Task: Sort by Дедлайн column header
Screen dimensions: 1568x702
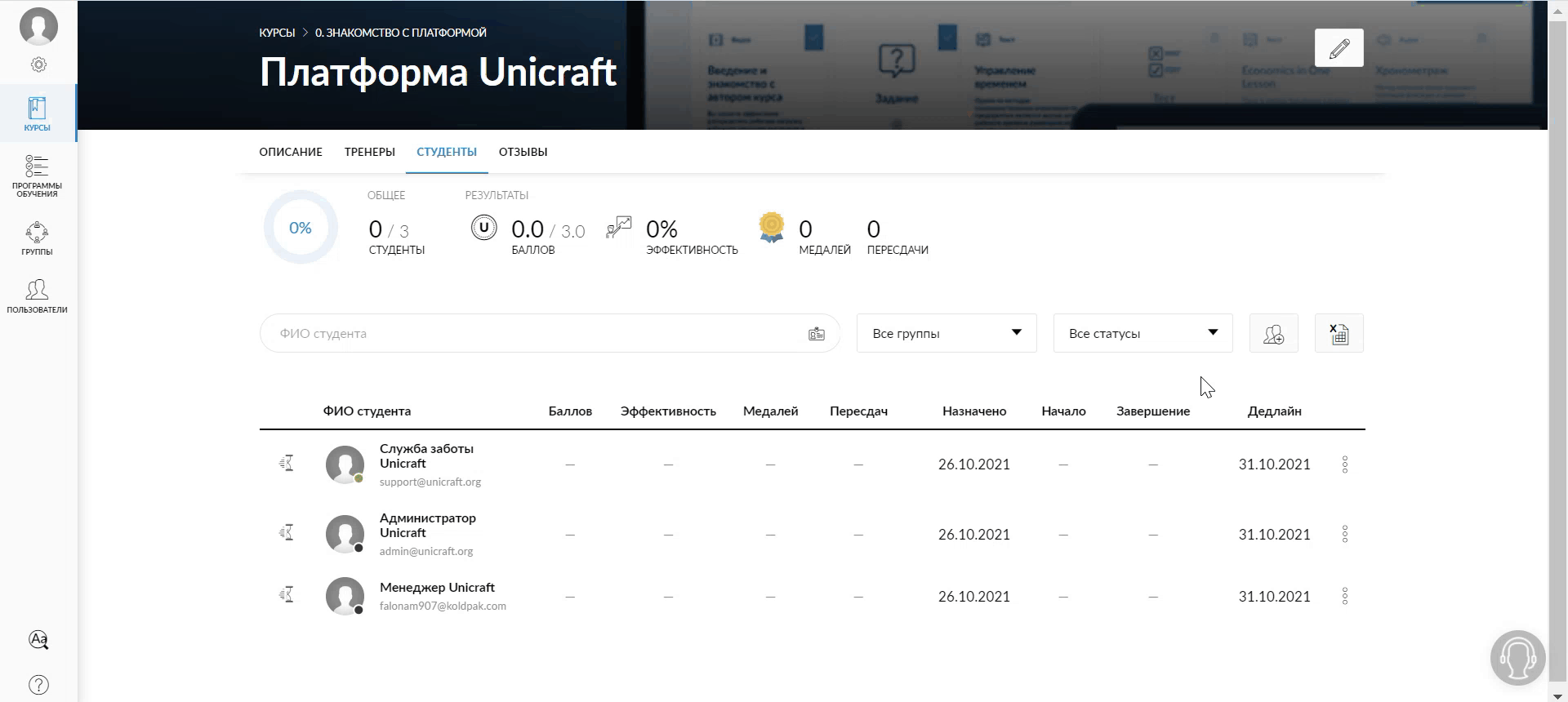Action: 1274,411
